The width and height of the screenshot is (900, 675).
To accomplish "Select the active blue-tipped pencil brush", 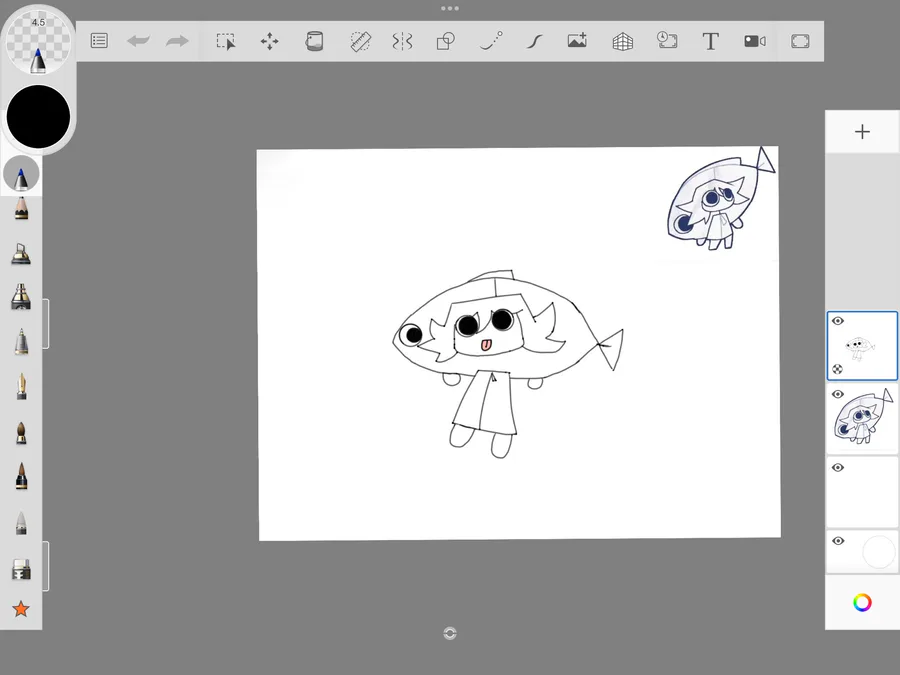I will click(21, 174).
